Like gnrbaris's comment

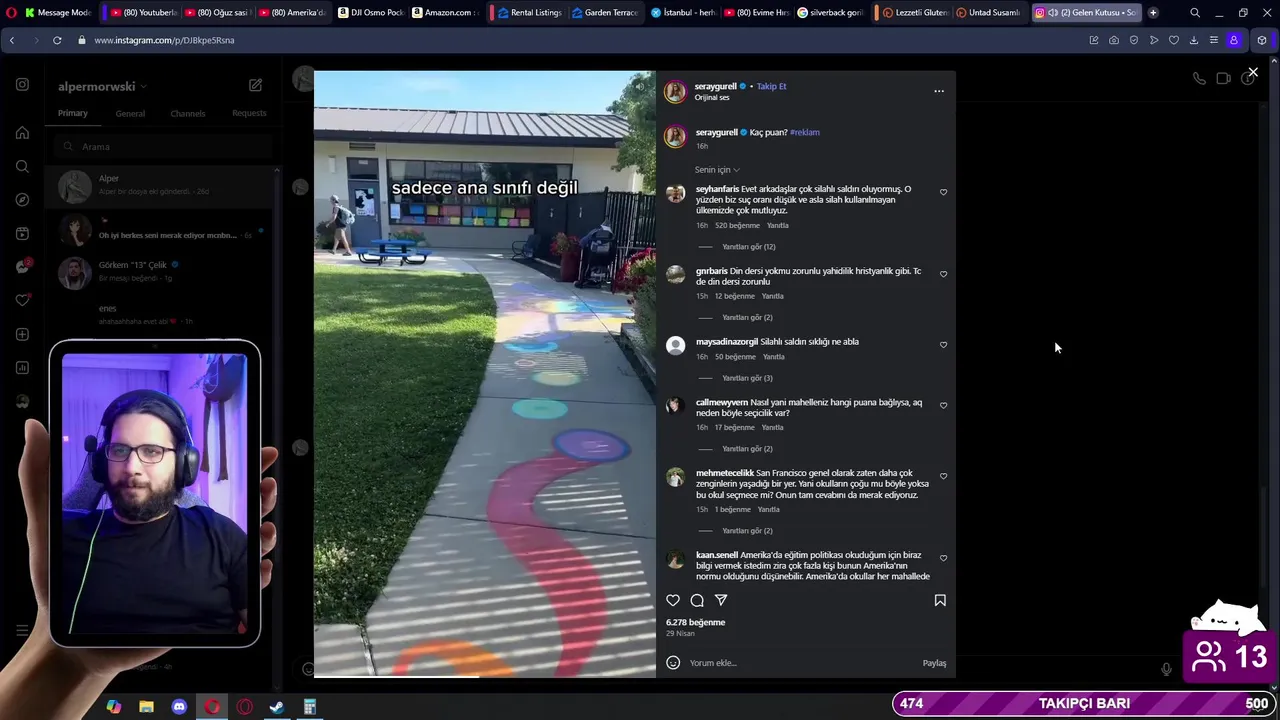pos(943,274)
